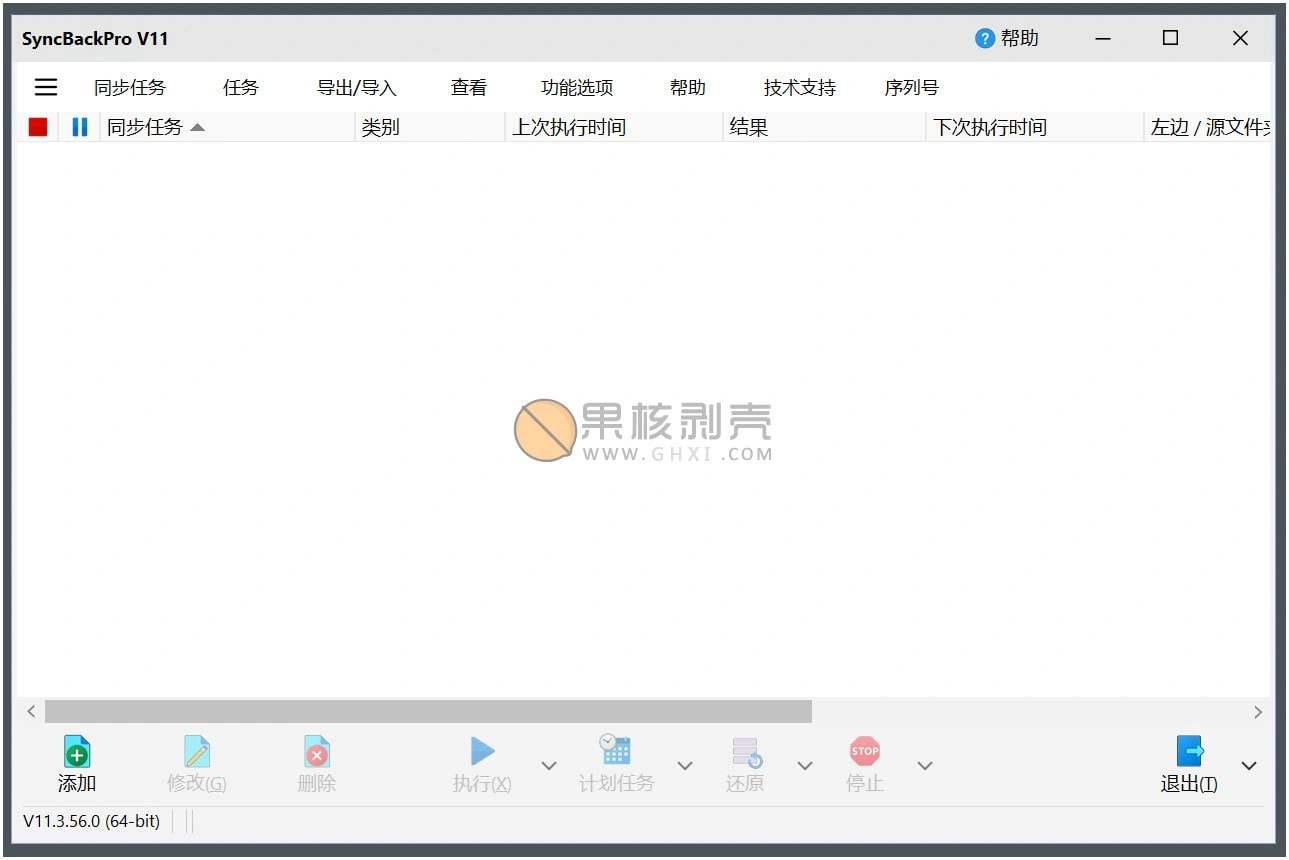Click the Restore (还原) icon
Image resolution: width=1289 pixels, height=860 pixels.
click(x=745, y=752)
